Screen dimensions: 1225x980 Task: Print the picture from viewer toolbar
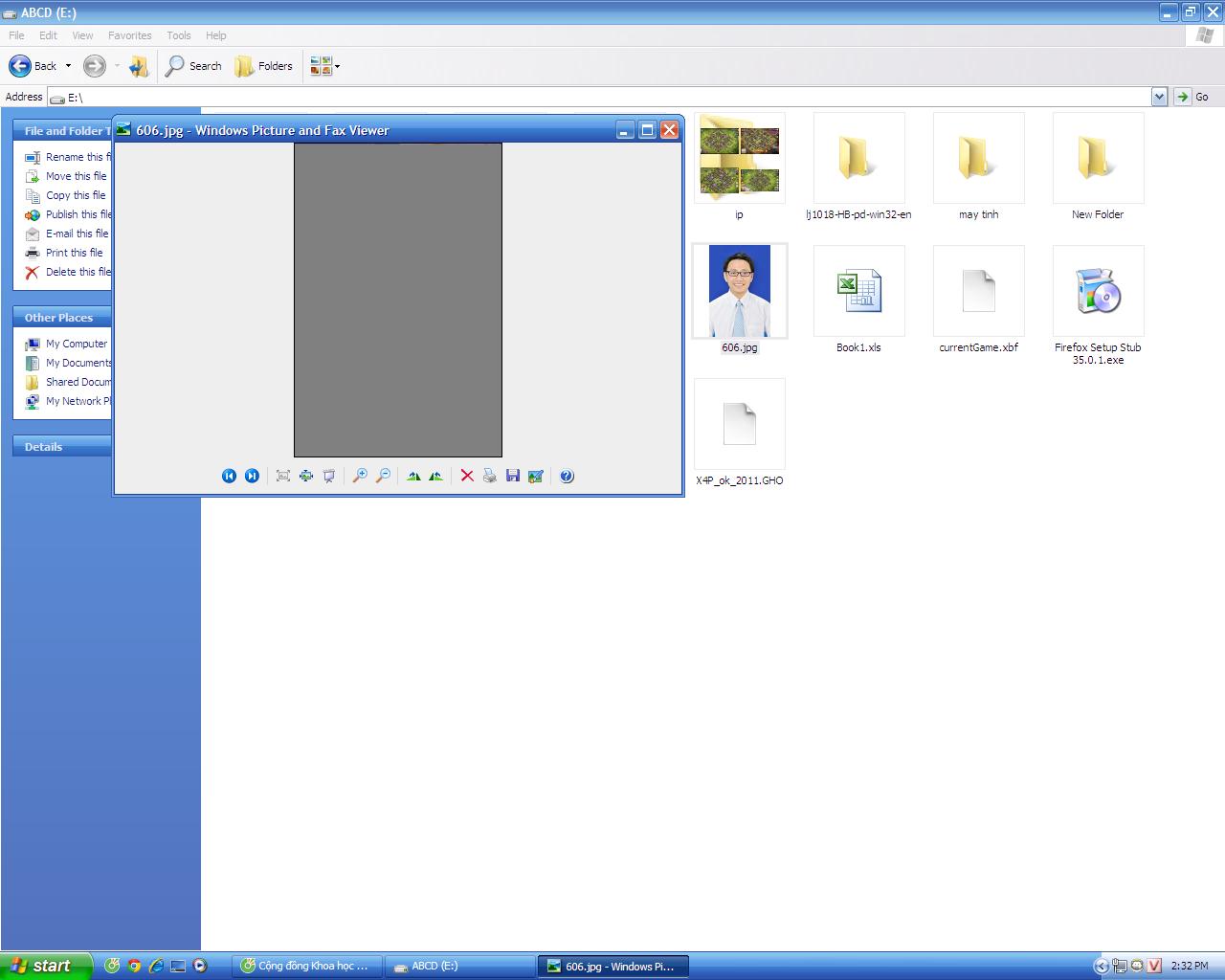coord(490,476)
